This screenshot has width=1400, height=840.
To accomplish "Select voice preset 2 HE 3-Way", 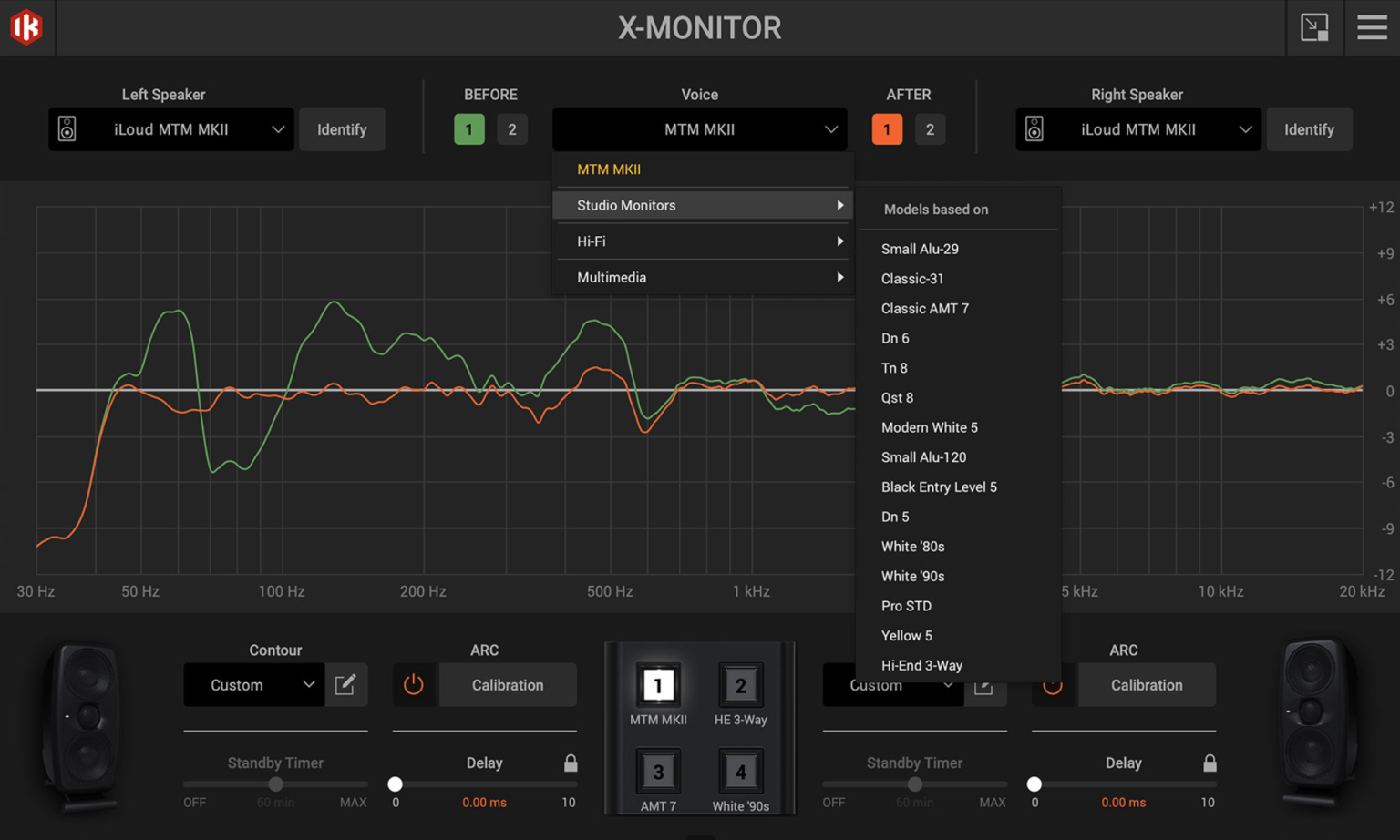I will (x=740, y=686).
